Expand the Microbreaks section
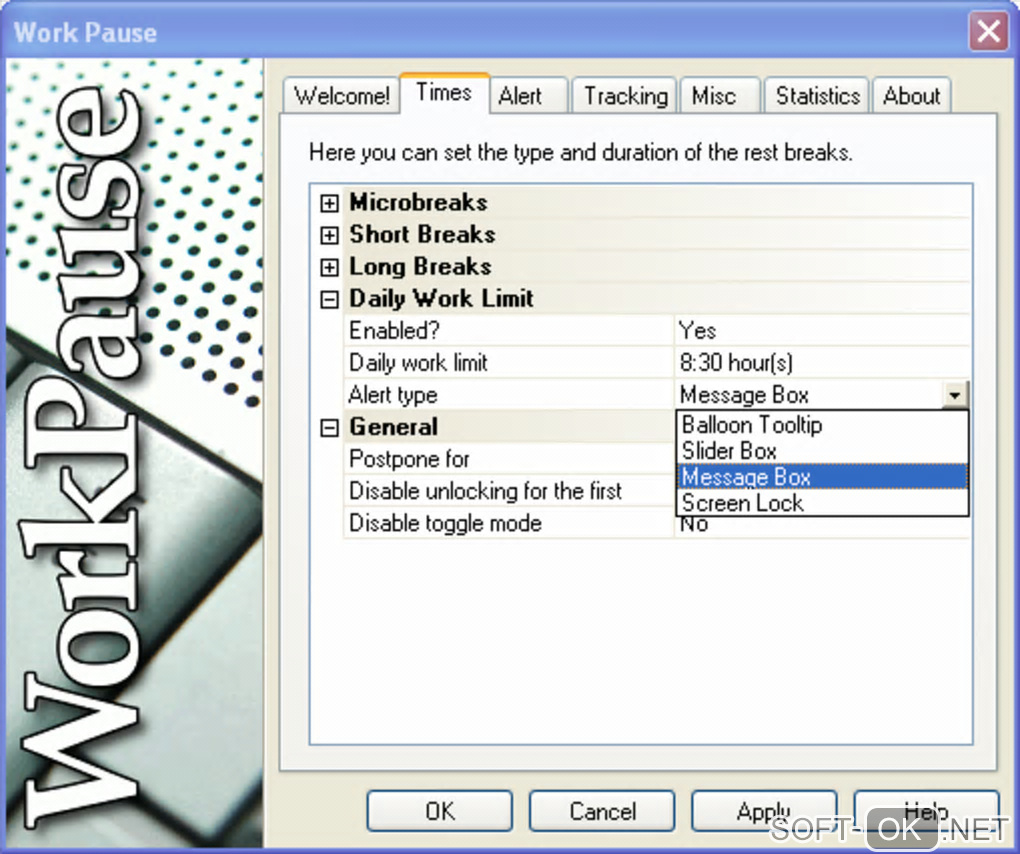 point(329,203)
